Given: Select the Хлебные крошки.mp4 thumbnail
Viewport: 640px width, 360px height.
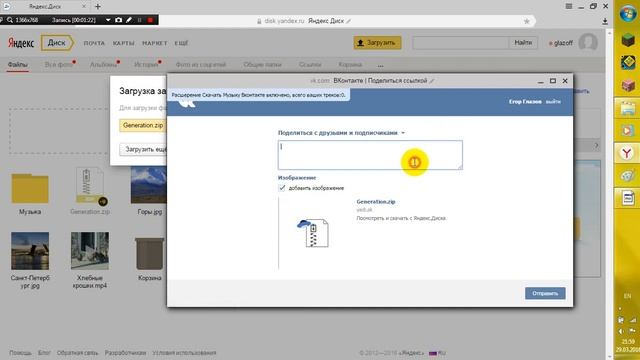Looking at the screenshot, I should click(90, 251).
